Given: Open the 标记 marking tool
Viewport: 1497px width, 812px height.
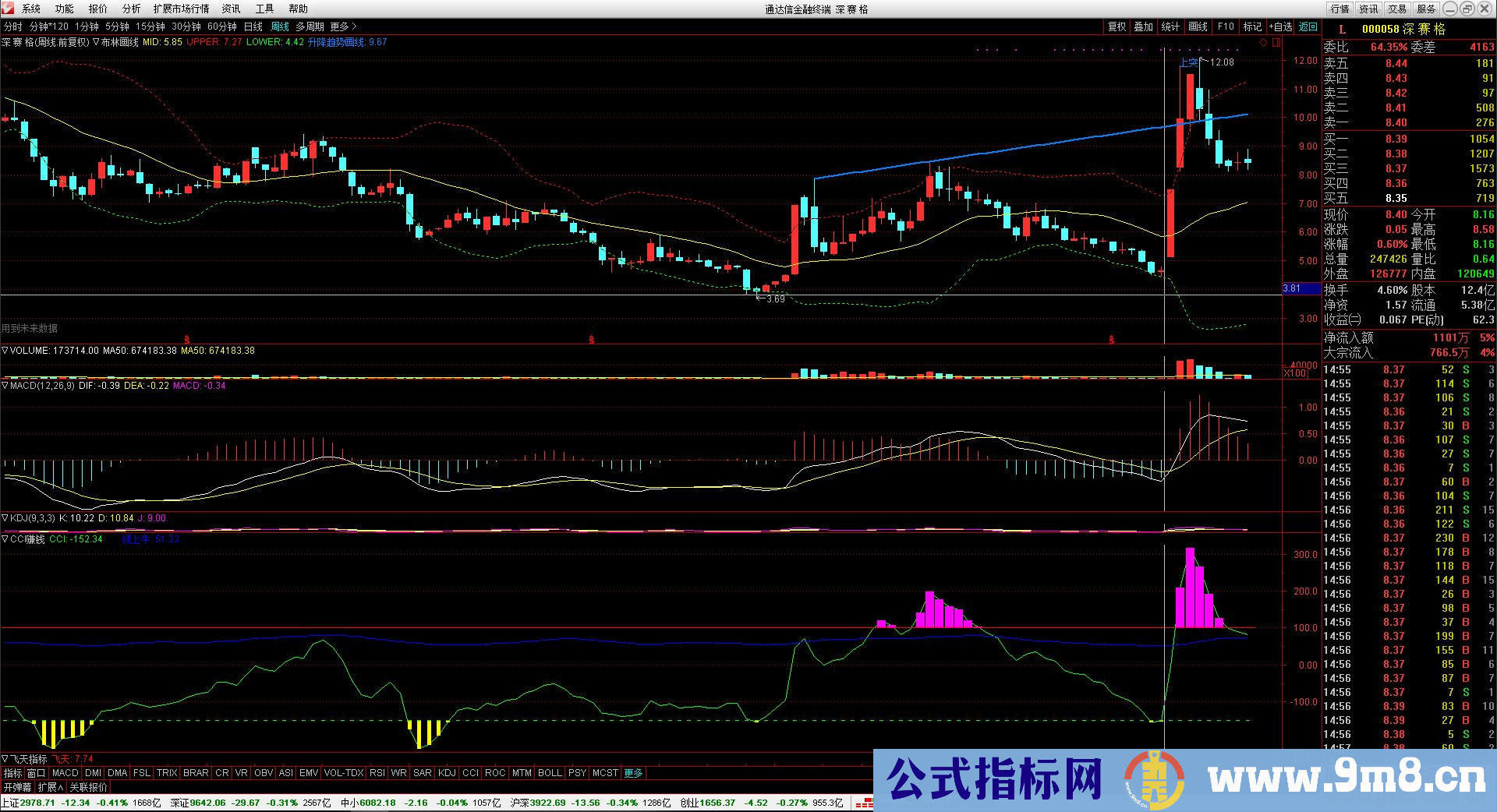Looking at the screenshot, I should [1252, 26].
